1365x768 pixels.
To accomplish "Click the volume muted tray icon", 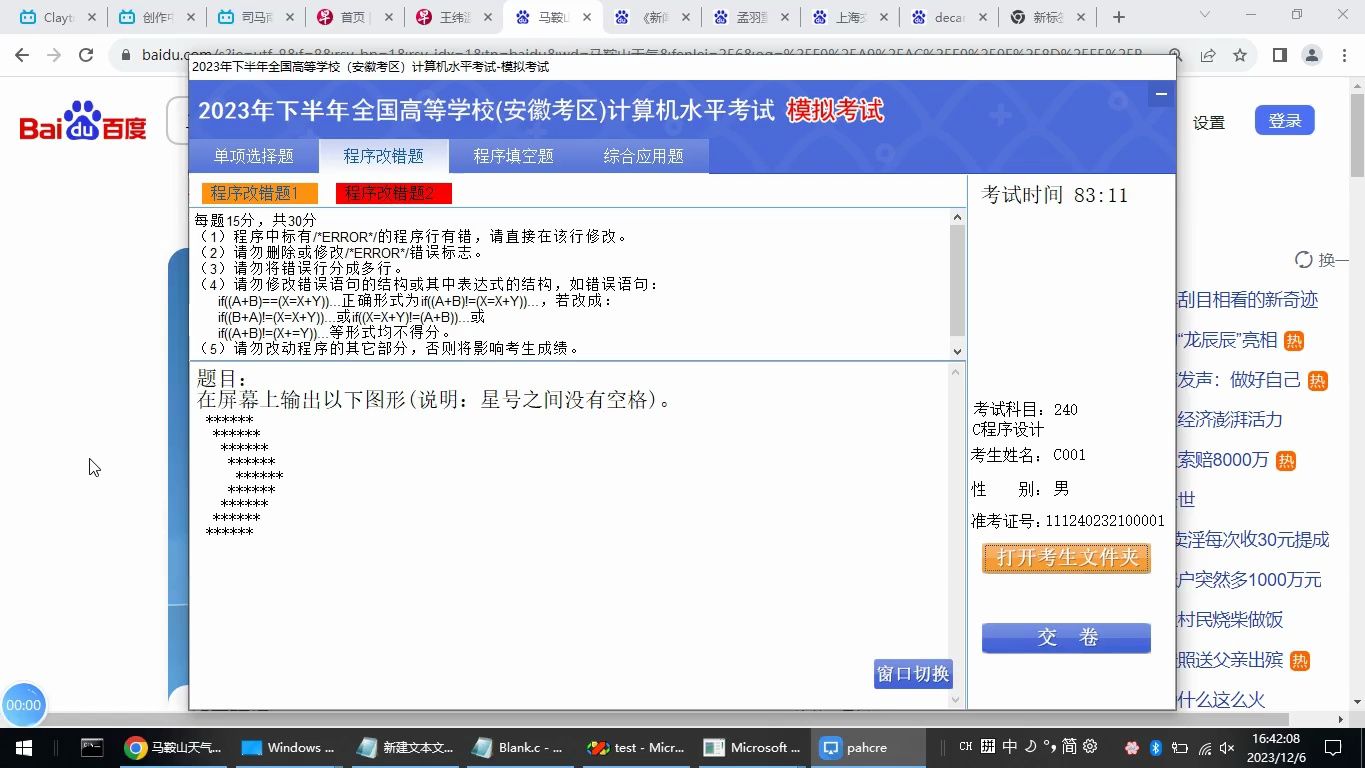I will pos(1228,747).
